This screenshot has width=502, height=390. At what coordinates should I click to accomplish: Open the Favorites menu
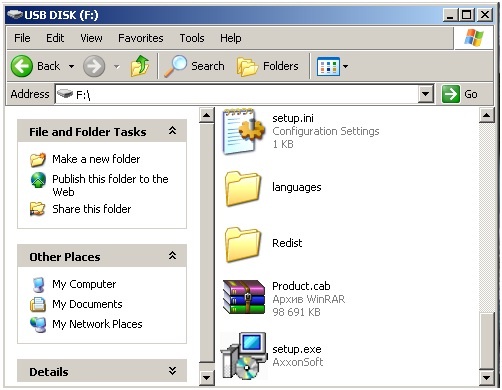(141, 38)
